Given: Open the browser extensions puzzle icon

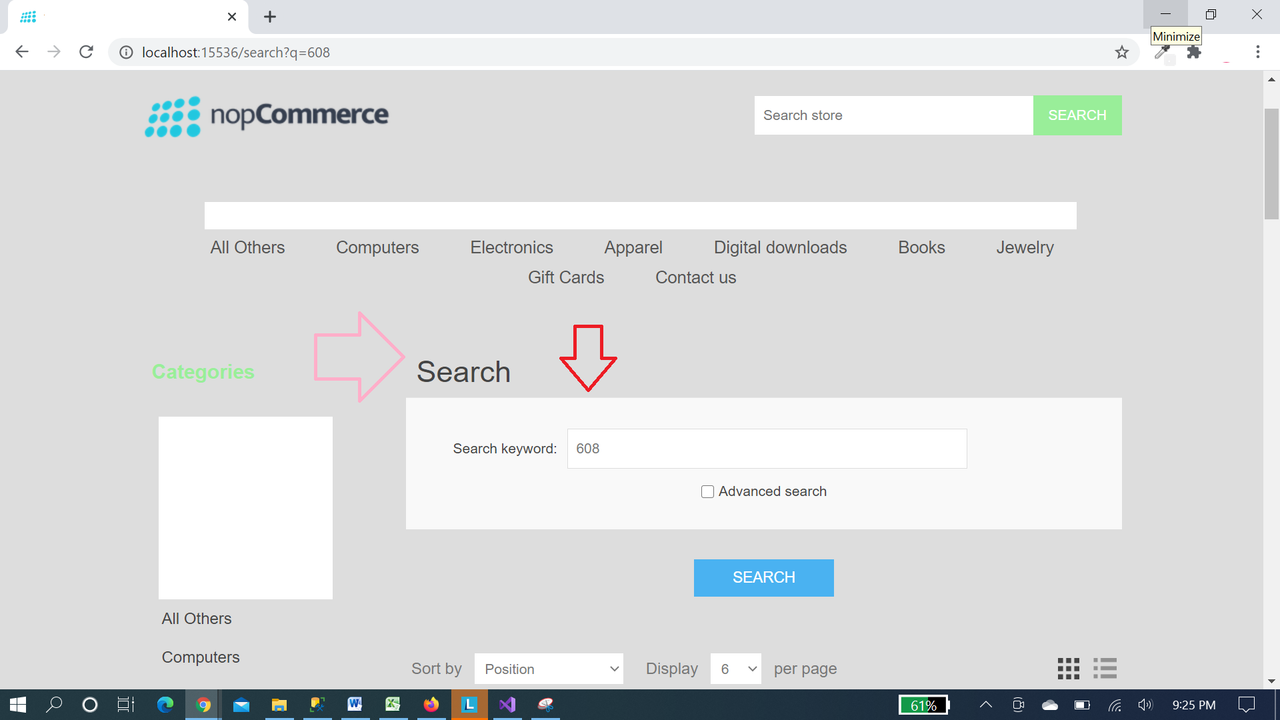Looking at the screenshot, I should 1194,51.
